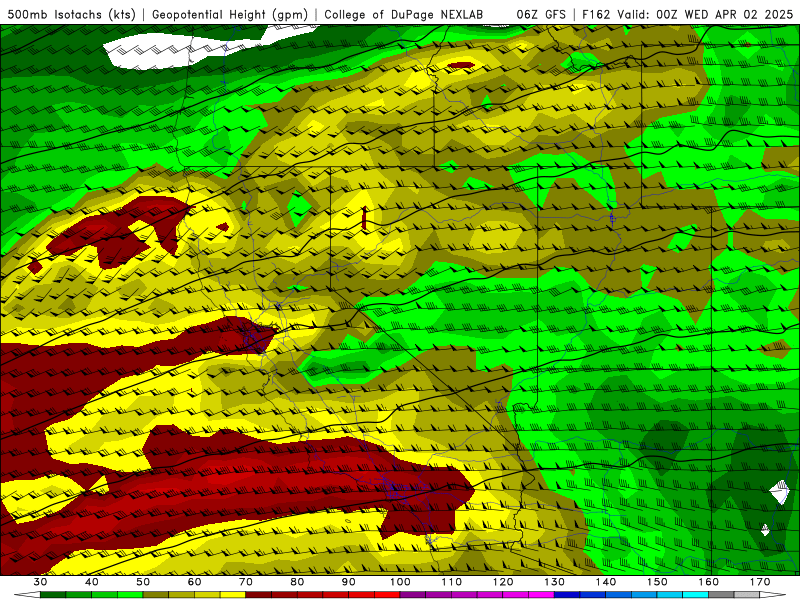Click the 'F162' forecast hour label
Viewport: 800px width, 600px height.
pyautogui.click(x=596, y=15)
